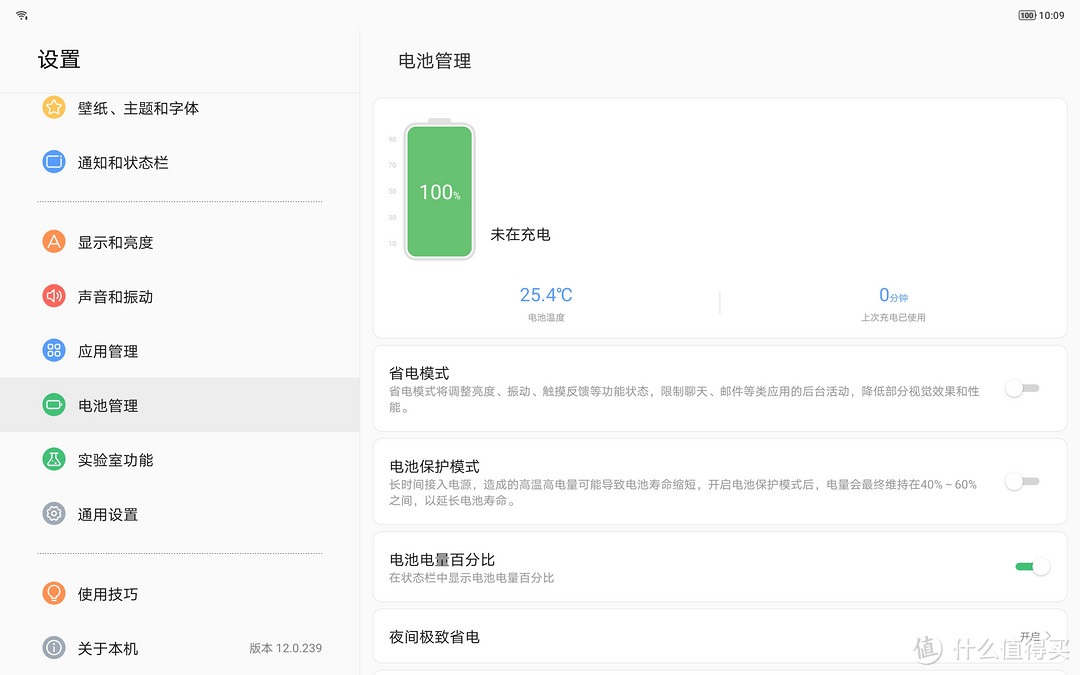Click the 电池管理 page title
The width and height of the screenshot is (1080, 675).
[x=435, y=61]
